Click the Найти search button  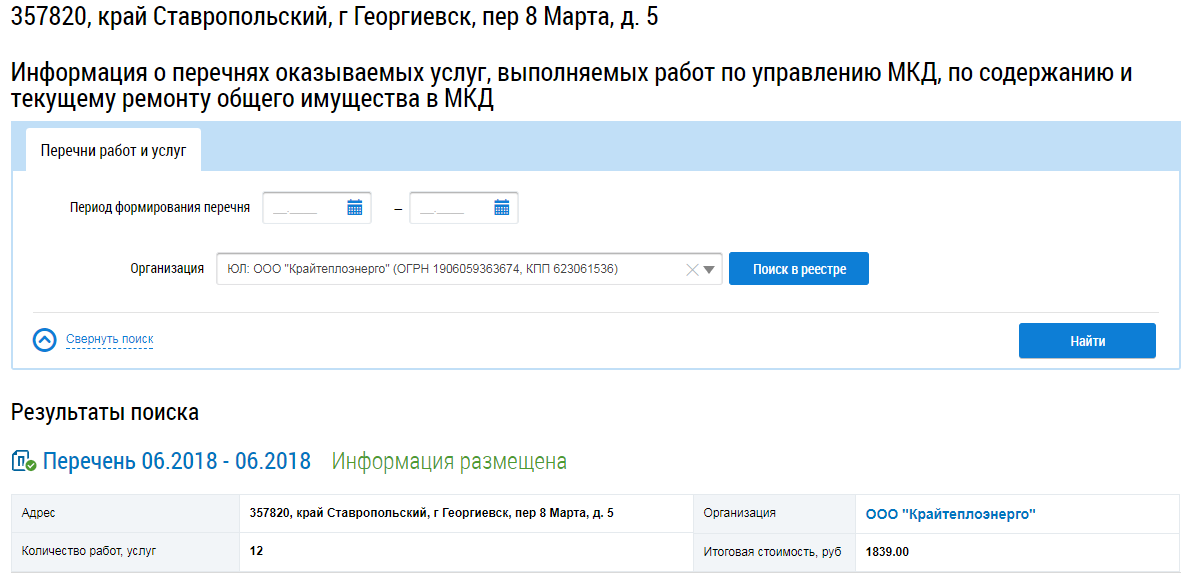pyautogui.click(x=1086, y=341)
